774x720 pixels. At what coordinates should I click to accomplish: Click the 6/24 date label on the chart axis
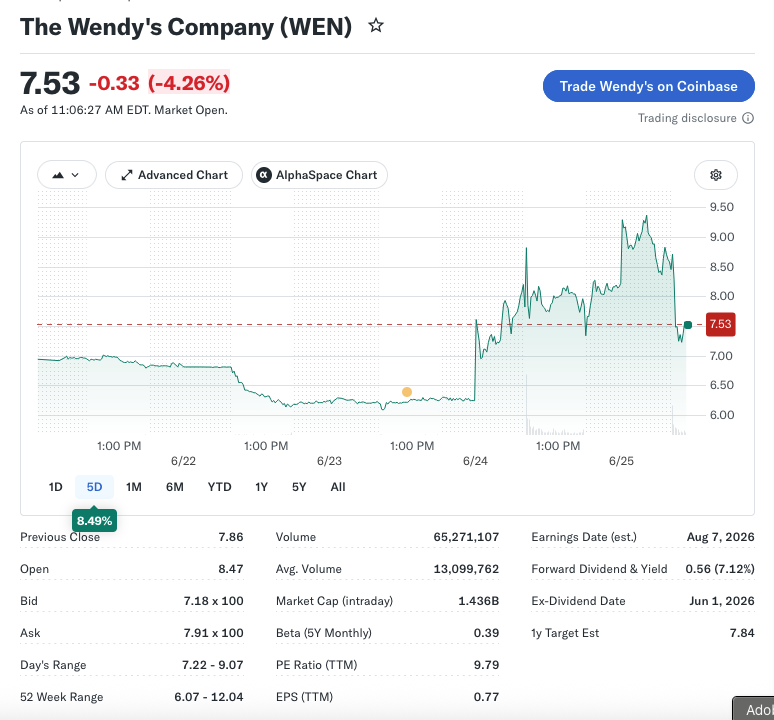pos(475,461)
